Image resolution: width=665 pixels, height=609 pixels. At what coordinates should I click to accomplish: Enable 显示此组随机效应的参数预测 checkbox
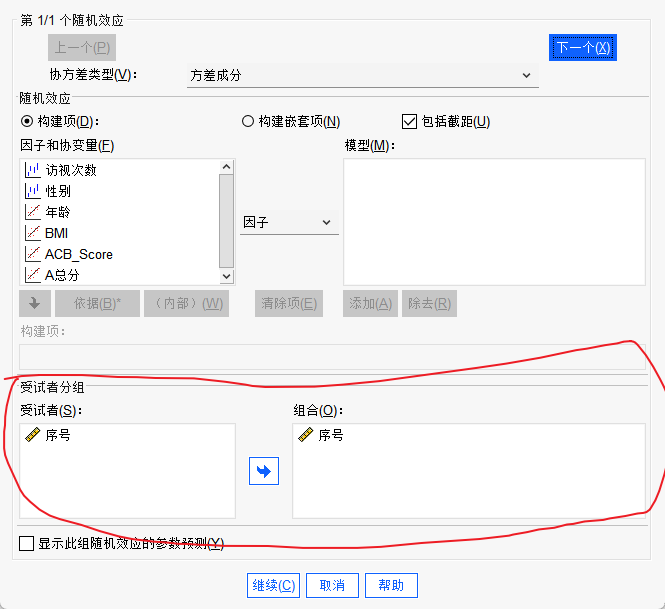[27, 544]
